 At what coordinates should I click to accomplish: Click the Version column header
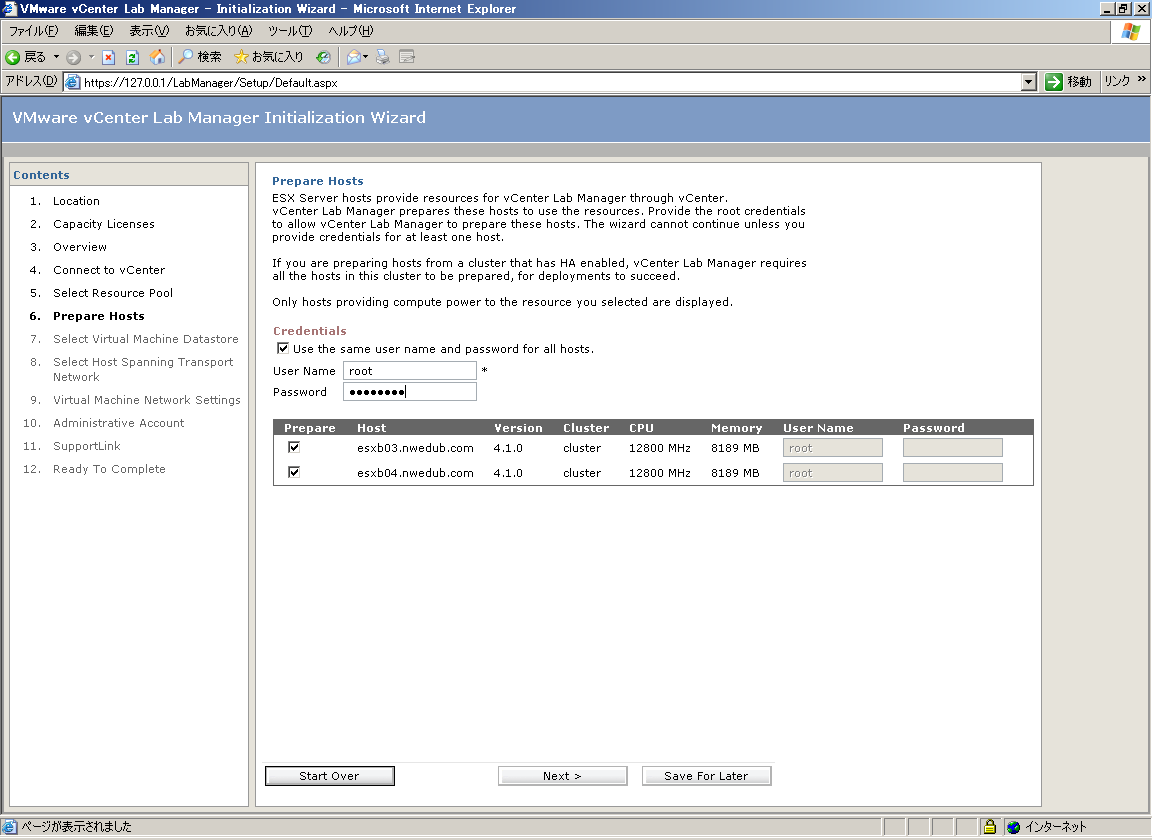518,428
